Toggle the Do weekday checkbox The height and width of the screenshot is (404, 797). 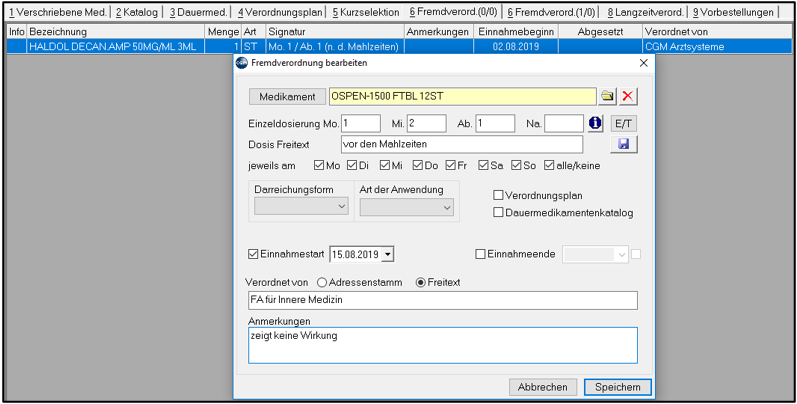(x=418, y=166)
